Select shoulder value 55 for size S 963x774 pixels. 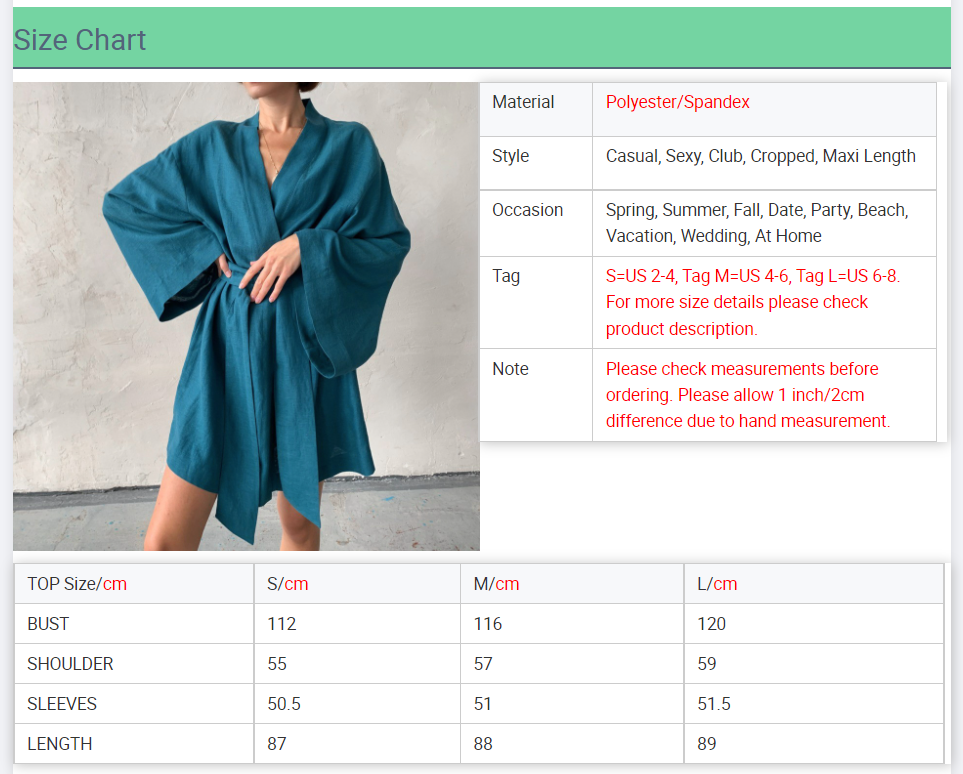277,663
